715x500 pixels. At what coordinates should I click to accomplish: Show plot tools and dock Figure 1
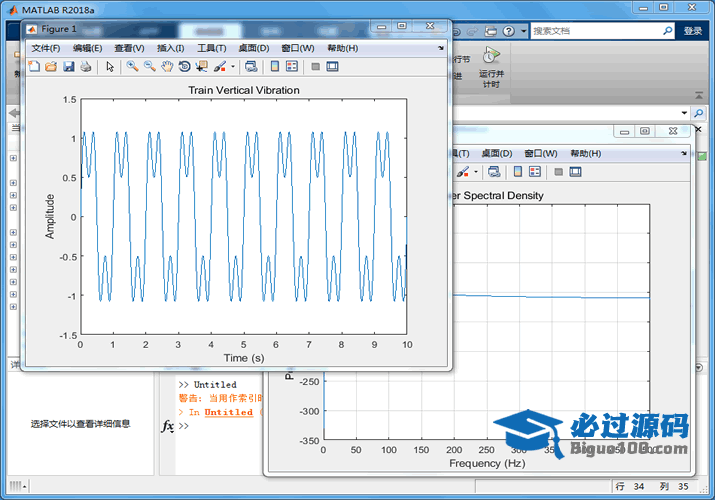(332, 67)
